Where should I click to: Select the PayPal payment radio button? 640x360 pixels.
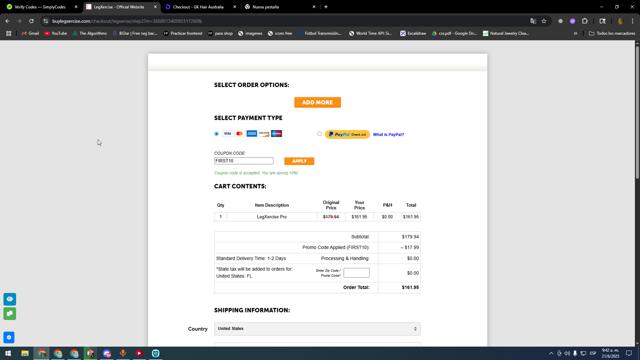point(319,134)
